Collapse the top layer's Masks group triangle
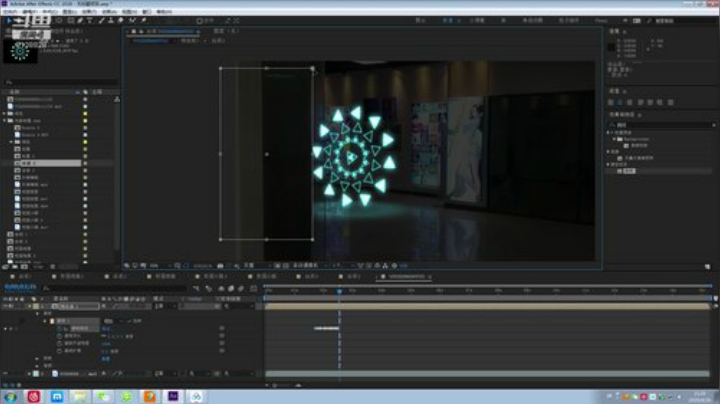 tap(37, 314)
